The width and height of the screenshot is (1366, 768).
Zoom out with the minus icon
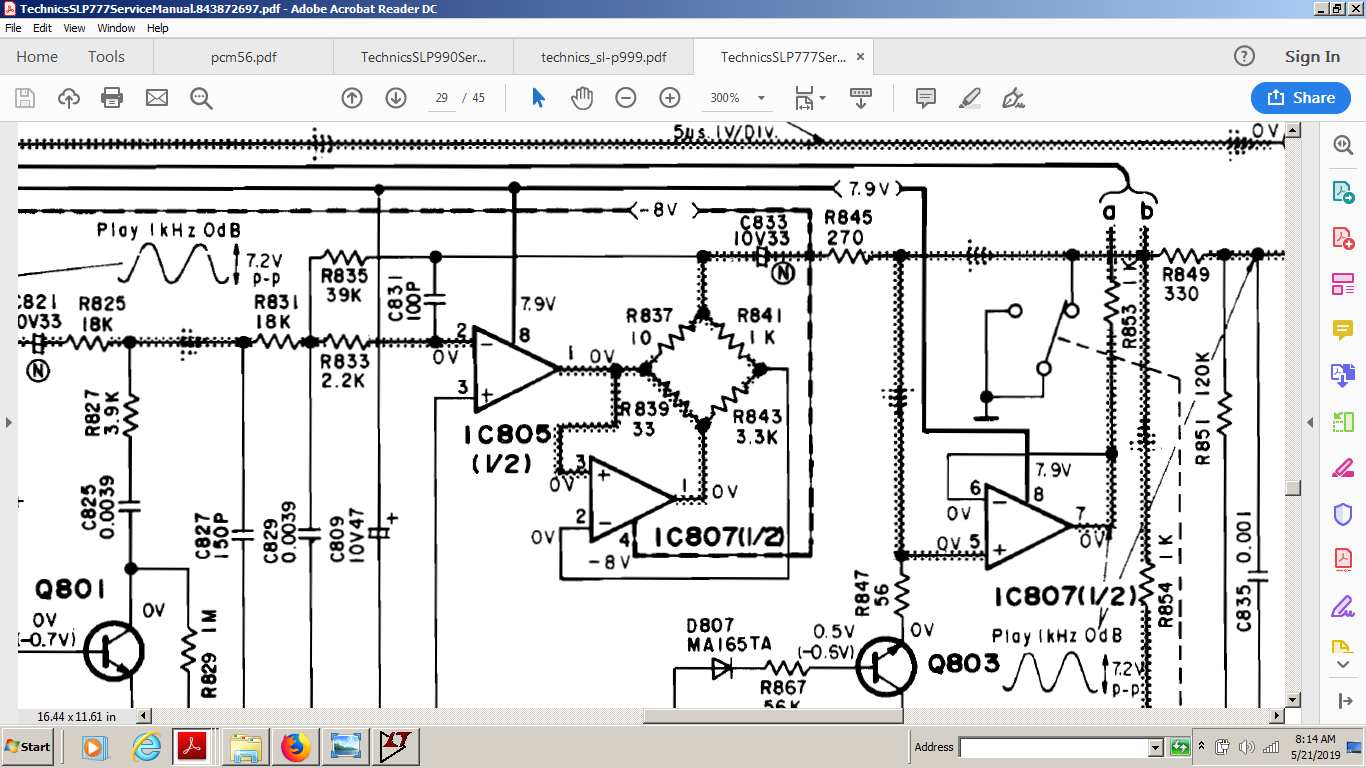click(x=626, y=98)
